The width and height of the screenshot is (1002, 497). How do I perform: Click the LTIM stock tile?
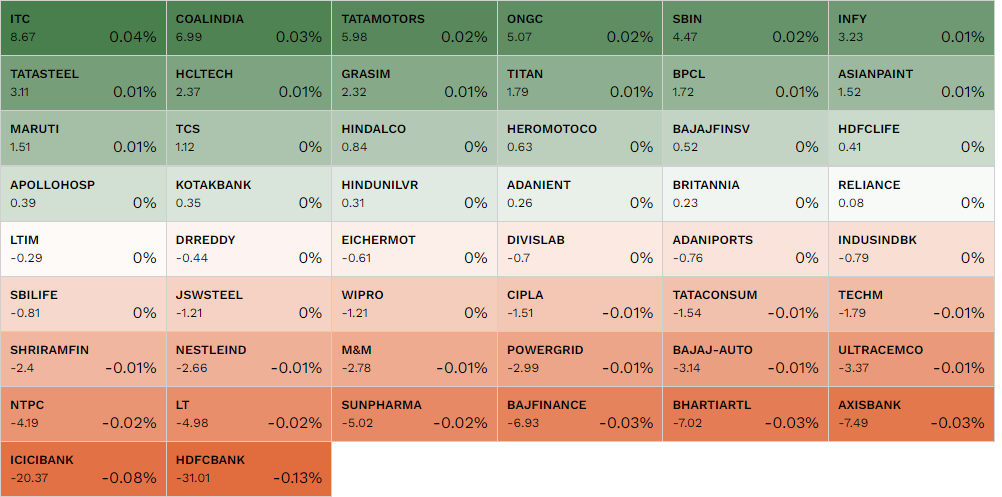click(x=83, y=249)
